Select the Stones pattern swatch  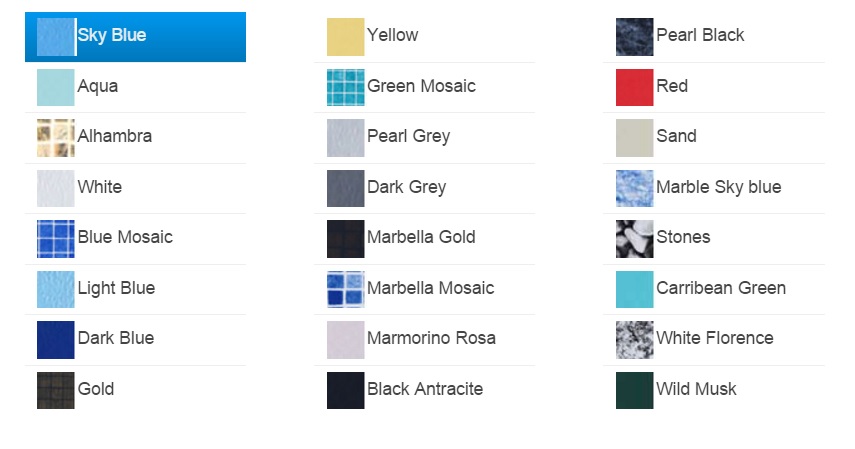point(635,238)
